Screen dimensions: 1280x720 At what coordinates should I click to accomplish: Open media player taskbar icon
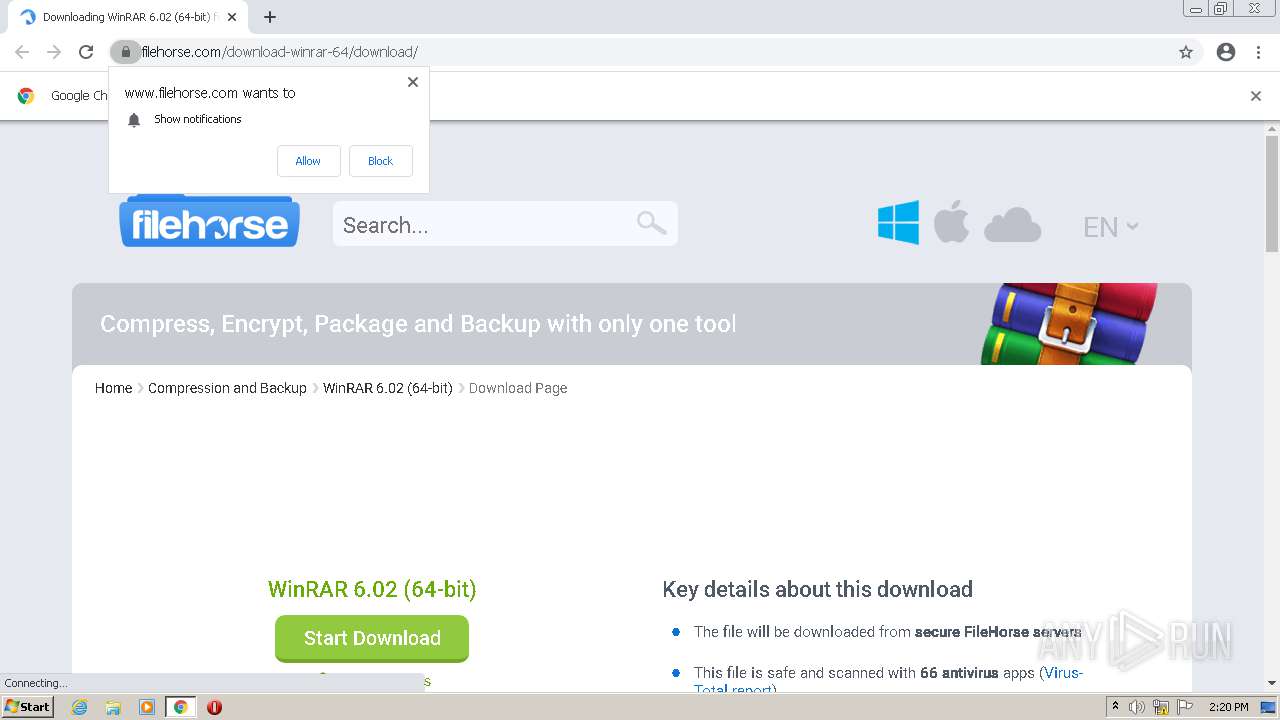point(147,707)
